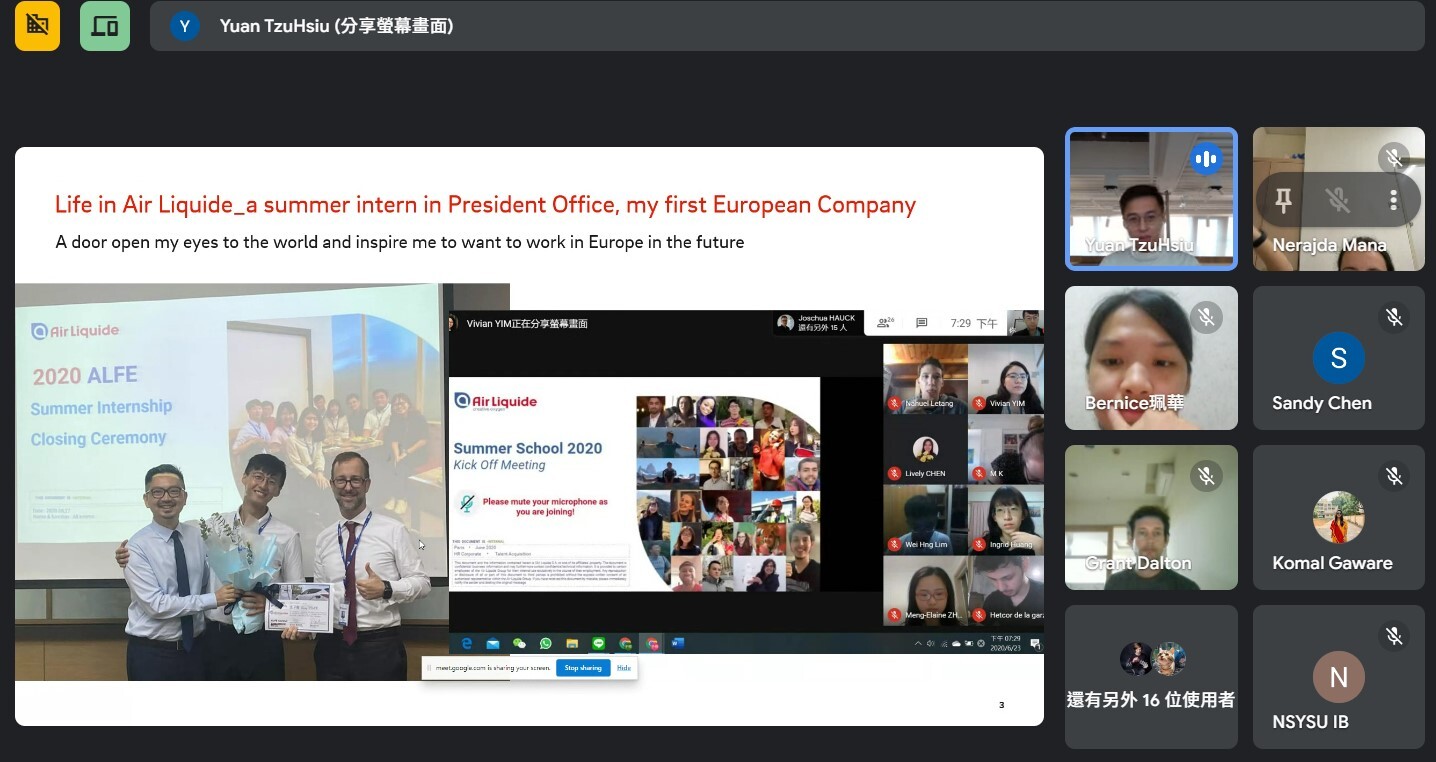
Task: Open more options on Nerajda Mana's tile
Action: coord(1392,201)
